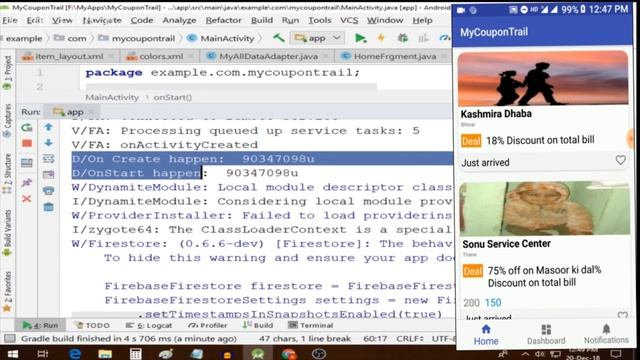Open the TODO tool window
This screenshot has width=640, height=360.
click(x=92, y=325)
